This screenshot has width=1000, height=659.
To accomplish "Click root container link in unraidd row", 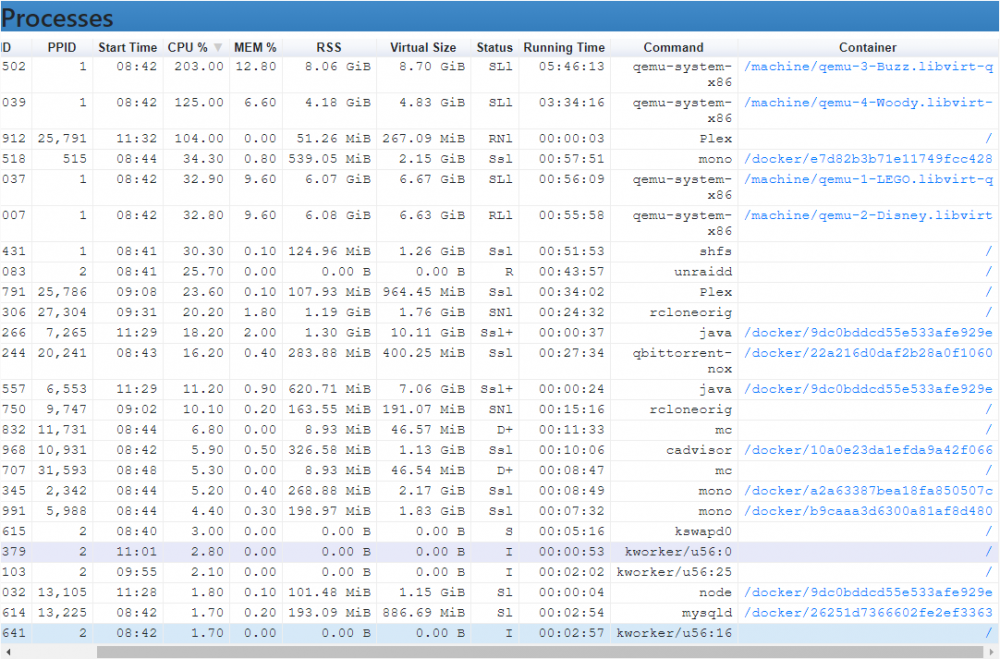I will click(989, 272).
